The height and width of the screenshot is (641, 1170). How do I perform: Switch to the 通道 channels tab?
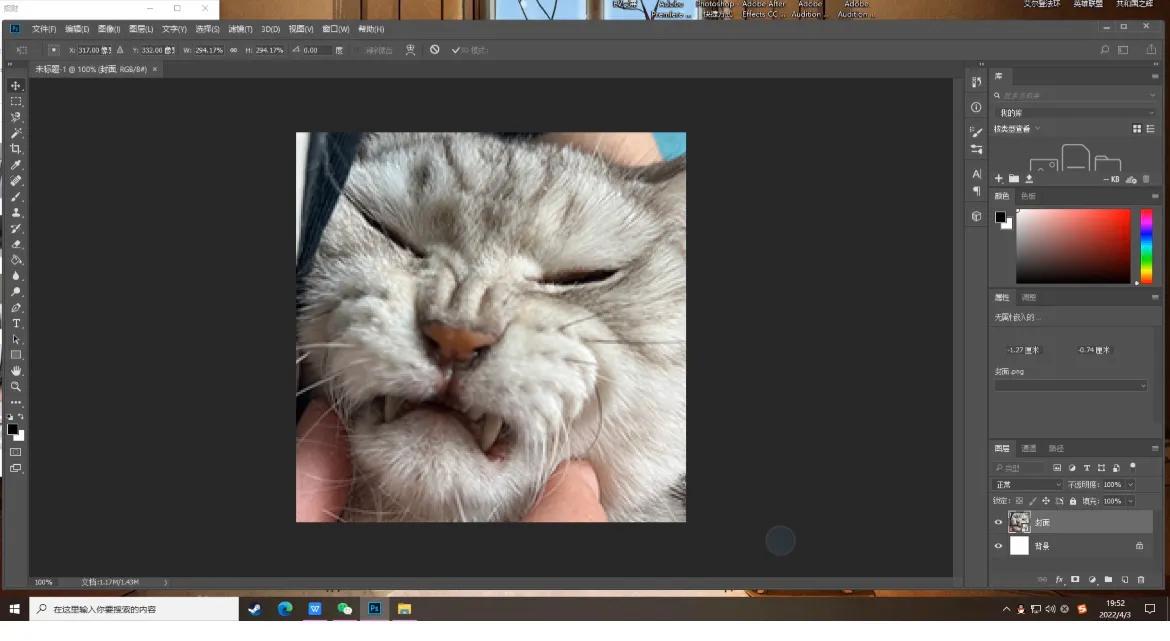tap(1027, 449)
